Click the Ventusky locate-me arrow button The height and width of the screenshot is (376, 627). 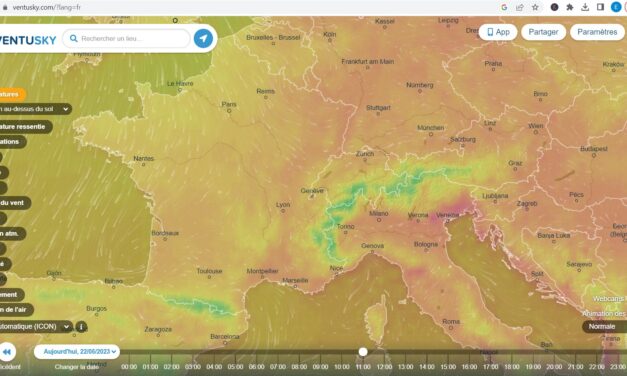tap(203, 38)
